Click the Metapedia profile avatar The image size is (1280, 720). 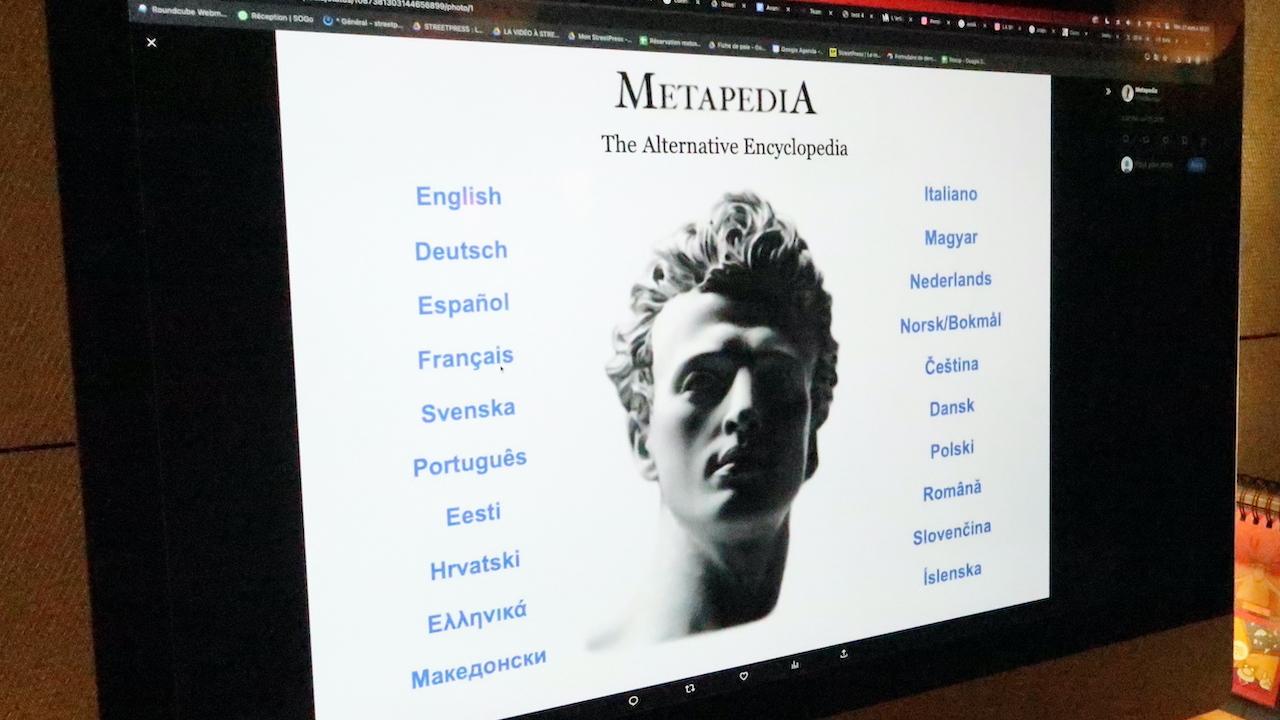point(1127,93)
